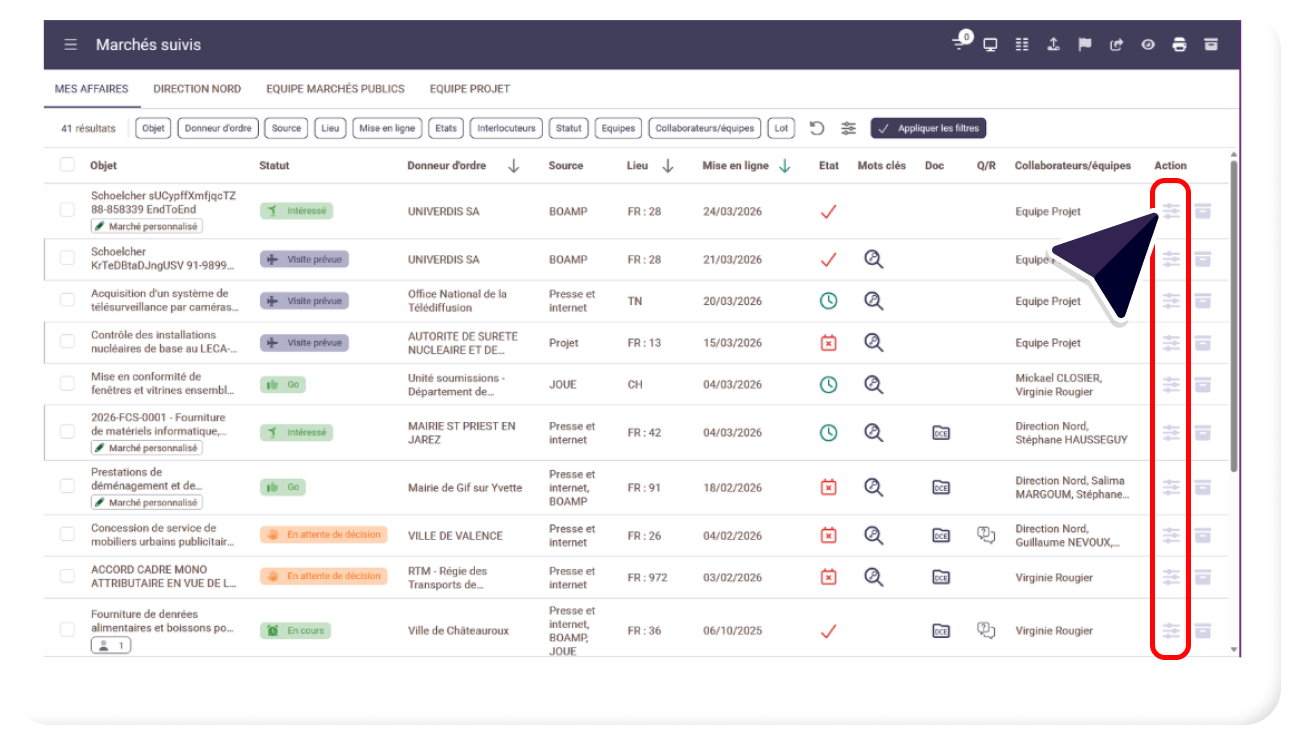Click the flag icon in top bar
This screenshot has height=738, width=1294.
coord(1084,45)
